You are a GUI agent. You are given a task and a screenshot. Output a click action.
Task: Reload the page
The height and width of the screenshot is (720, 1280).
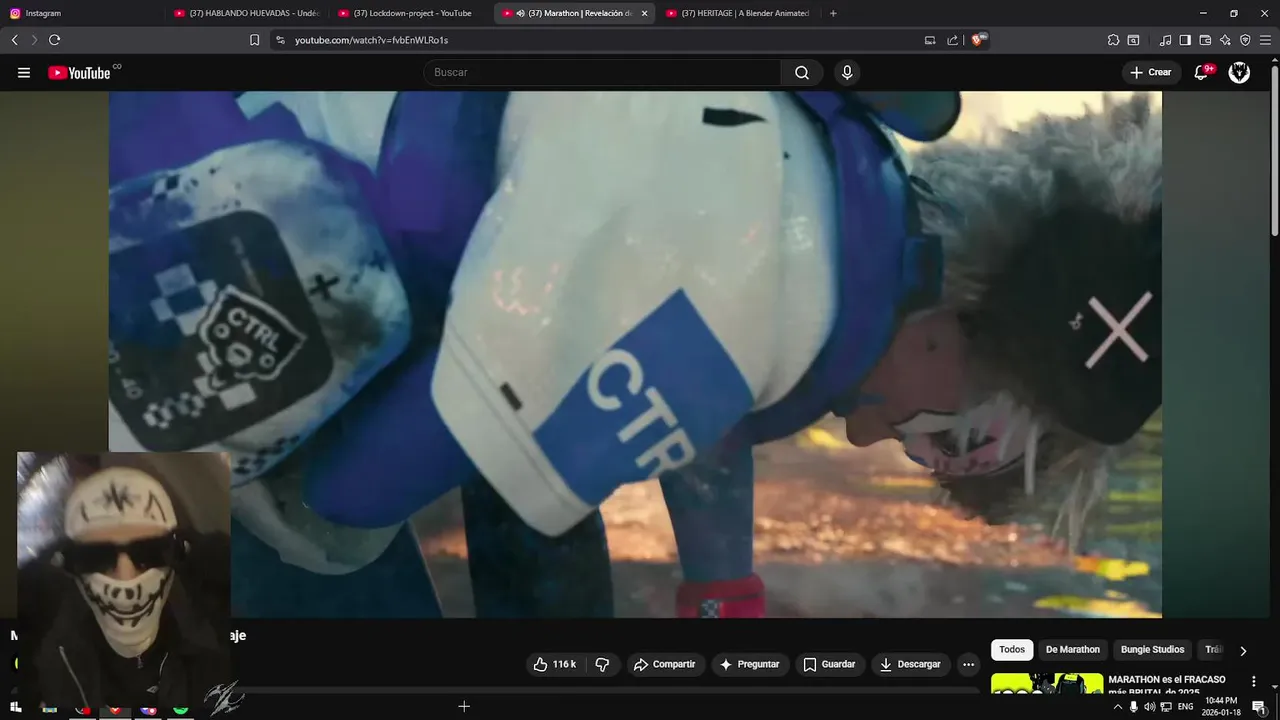point(54,40)
